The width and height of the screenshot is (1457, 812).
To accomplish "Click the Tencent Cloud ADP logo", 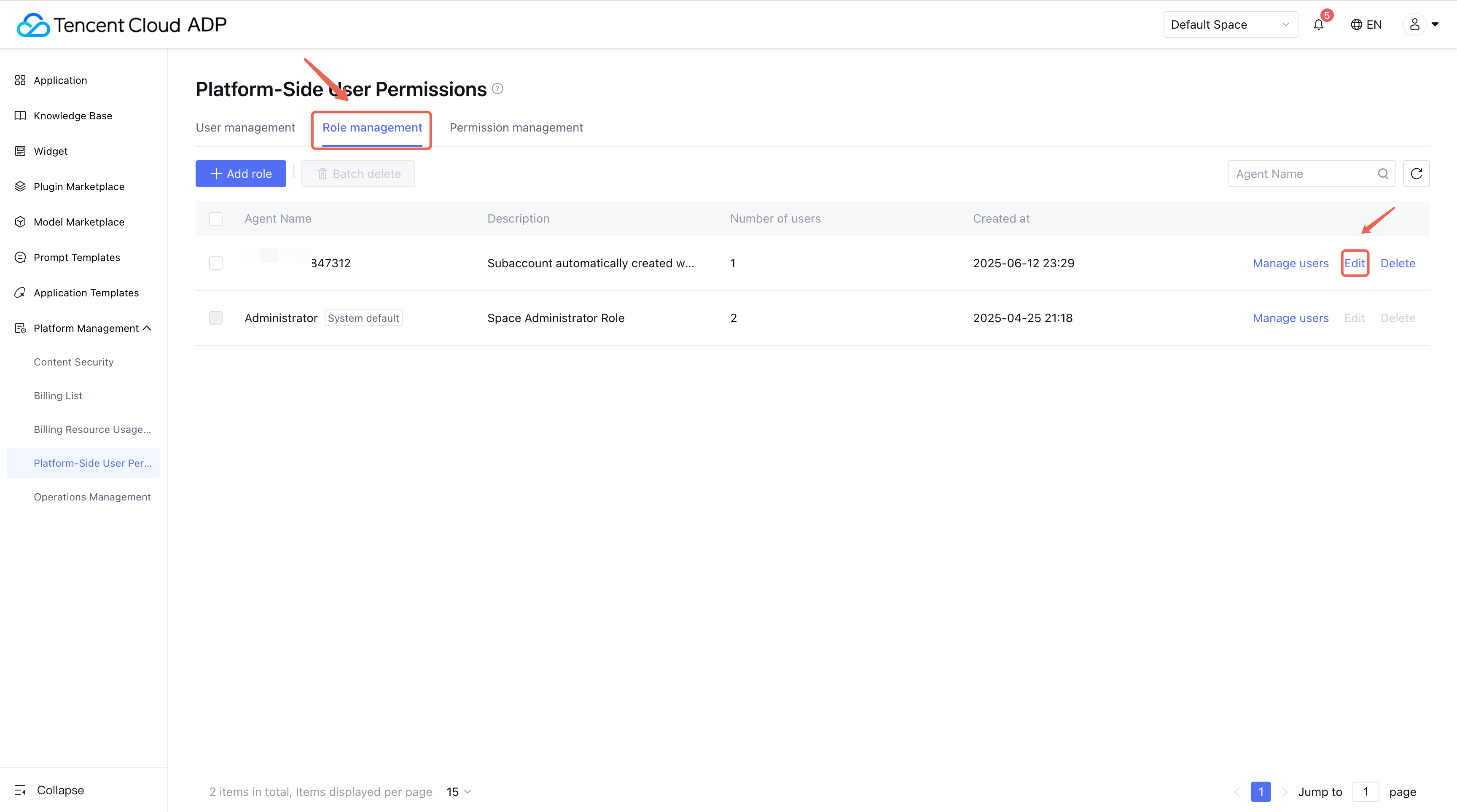I will 121,25.
